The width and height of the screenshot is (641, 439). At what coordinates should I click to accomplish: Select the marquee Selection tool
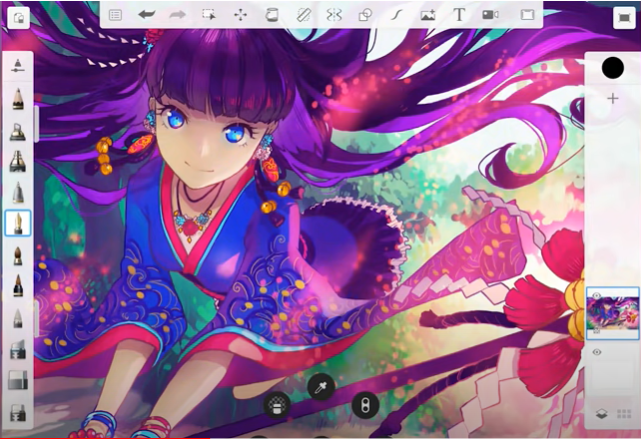tap(209, 15)
